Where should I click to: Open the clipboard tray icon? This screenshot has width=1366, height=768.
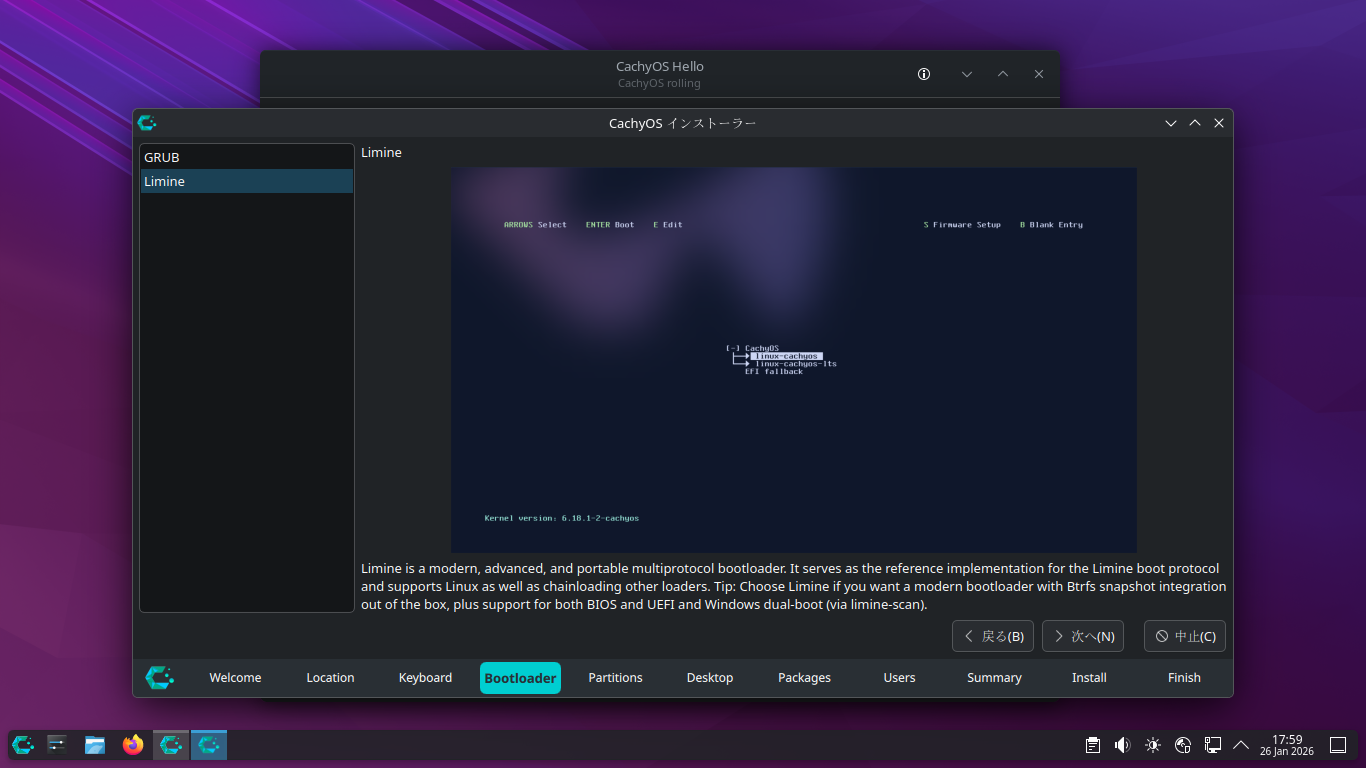(x=1093, y=745)
